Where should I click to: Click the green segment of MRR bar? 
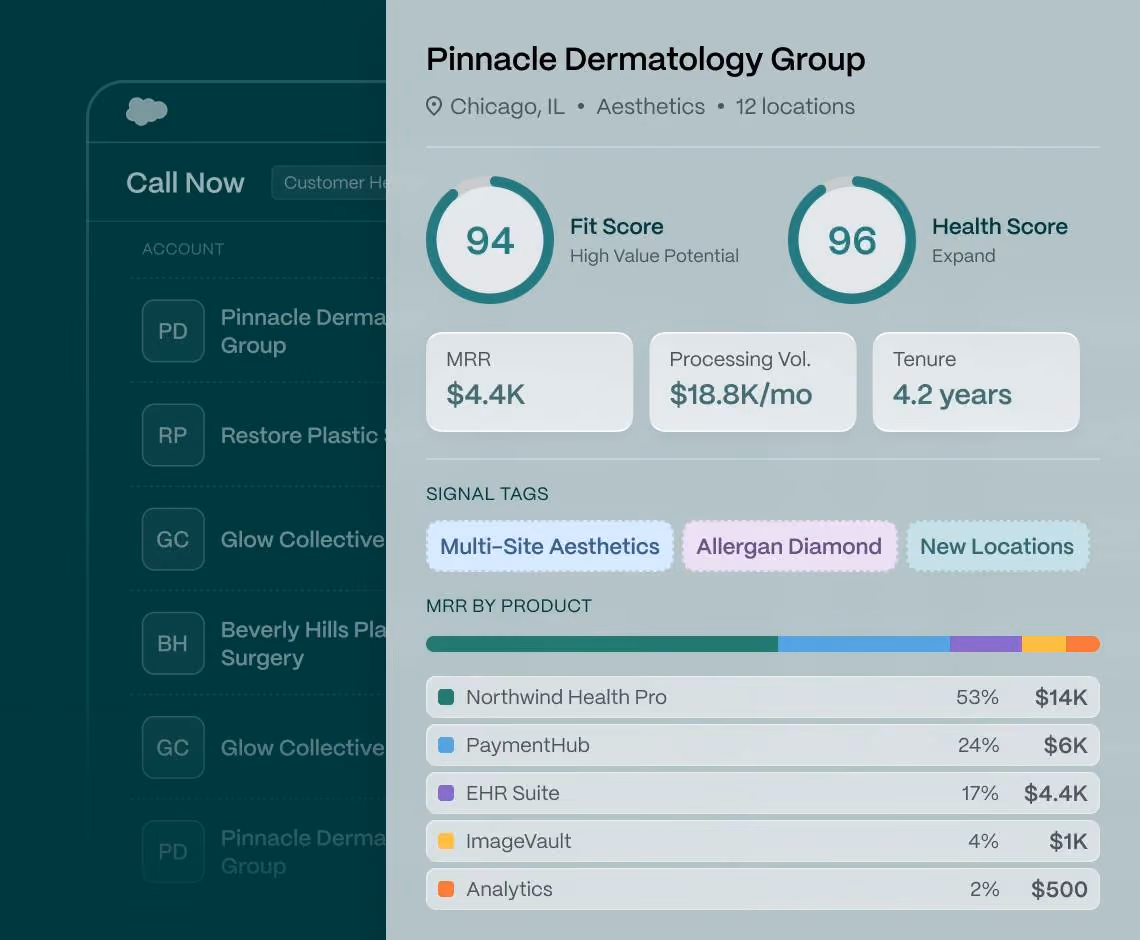602,644
